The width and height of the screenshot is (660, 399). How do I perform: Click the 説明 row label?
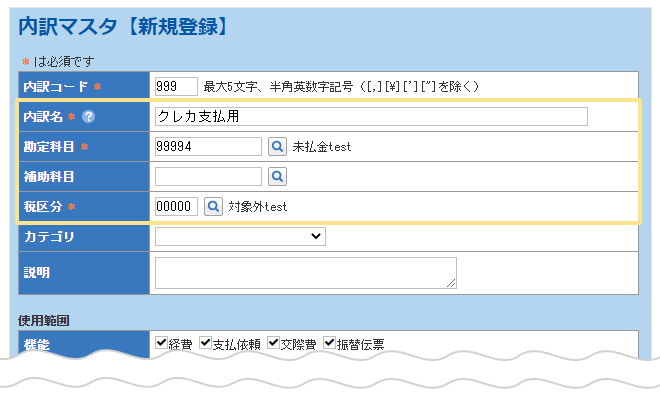tap(37, 273)
